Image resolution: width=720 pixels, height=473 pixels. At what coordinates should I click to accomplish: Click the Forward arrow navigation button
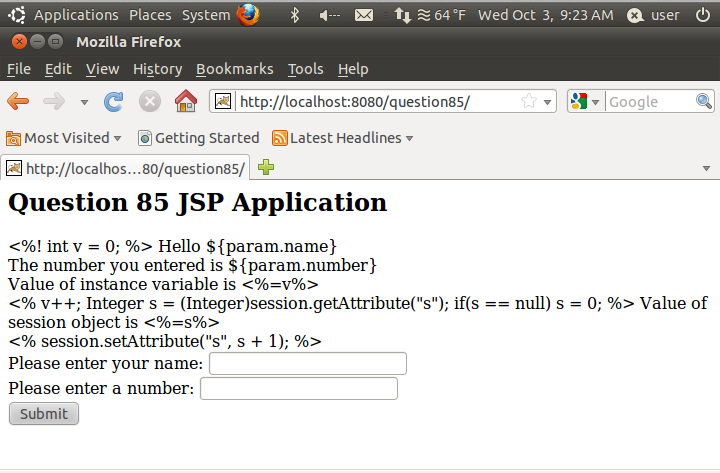54,101
